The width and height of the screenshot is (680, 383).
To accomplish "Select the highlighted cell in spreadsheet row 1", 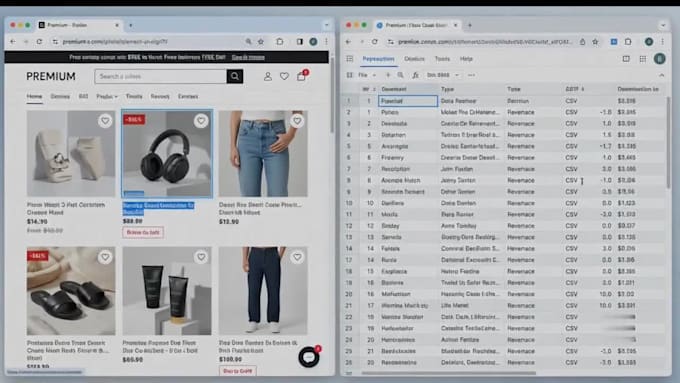I will [x=408, y=101].
